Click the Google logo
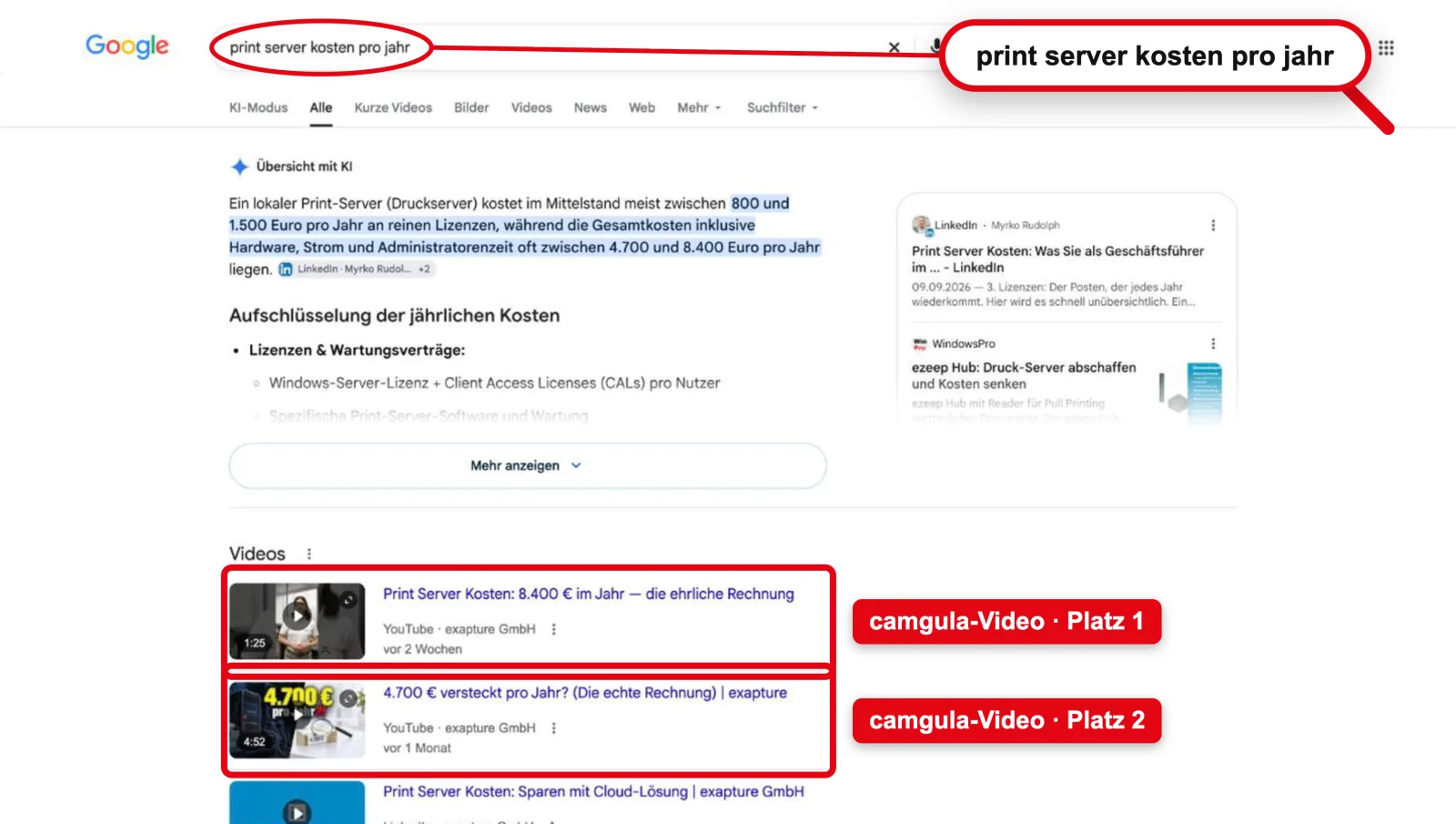The image size is (1456, 824). pos(127,46)
